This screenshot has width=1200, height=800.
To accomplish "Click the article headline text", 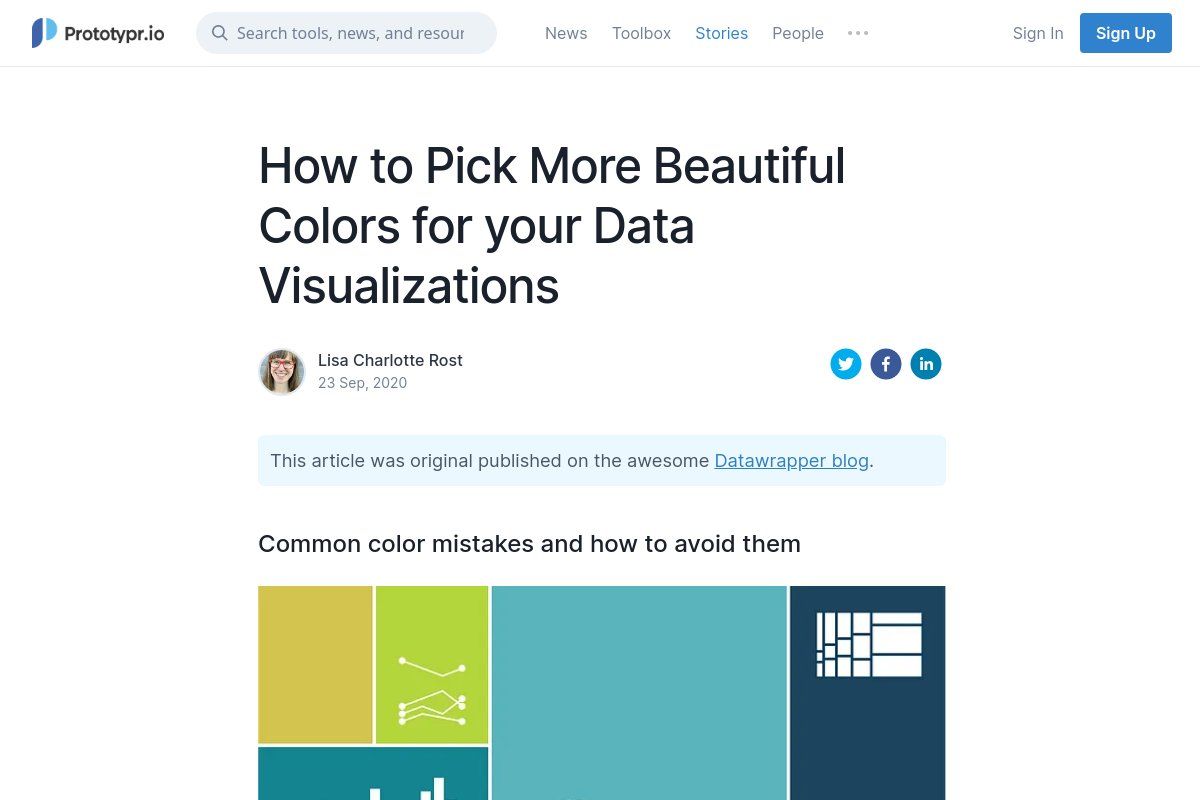I will tap(552, 226).
